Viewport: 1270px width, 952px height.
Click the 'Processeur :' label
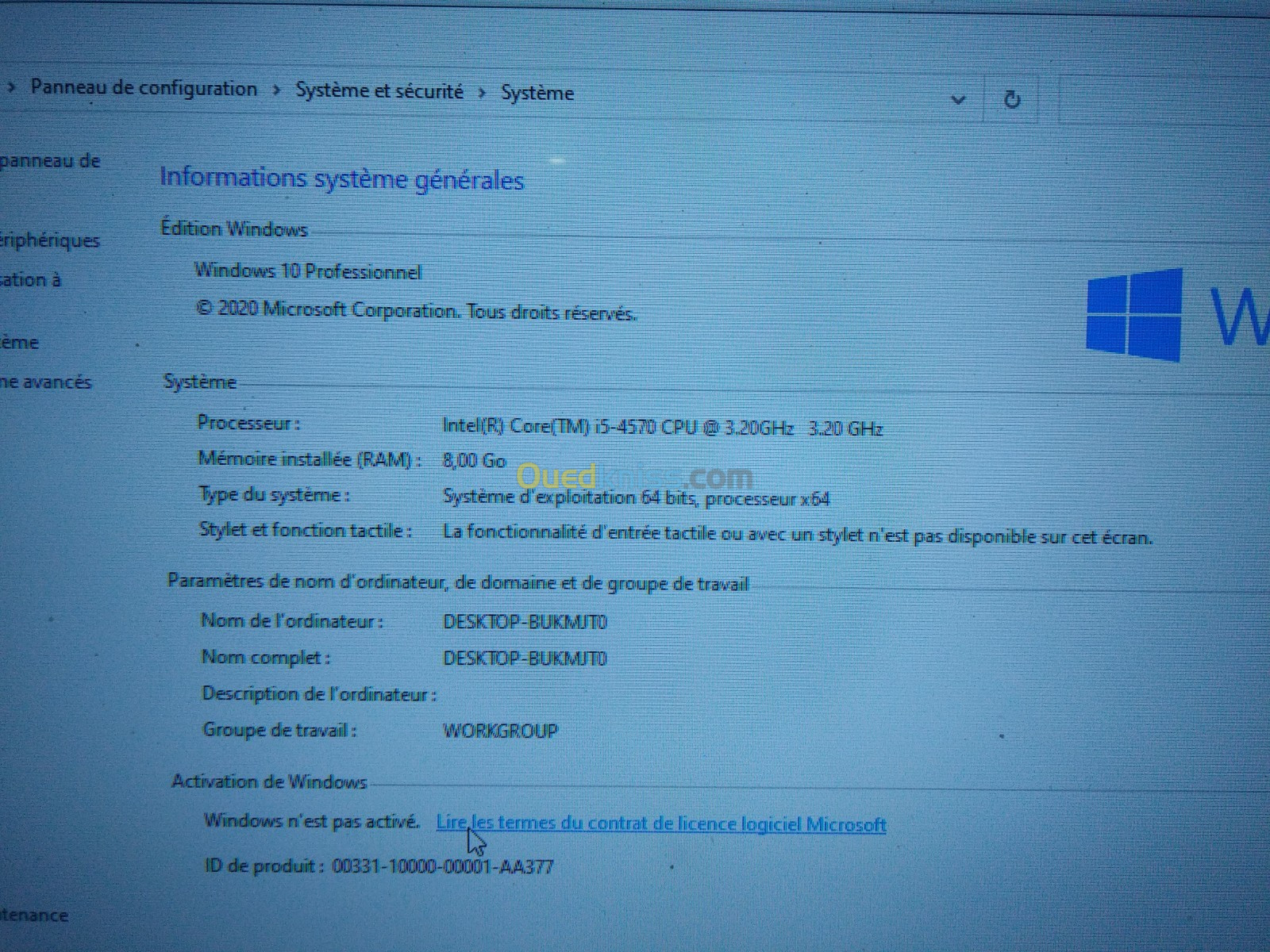pyautogui.click(x=249, y=424)
